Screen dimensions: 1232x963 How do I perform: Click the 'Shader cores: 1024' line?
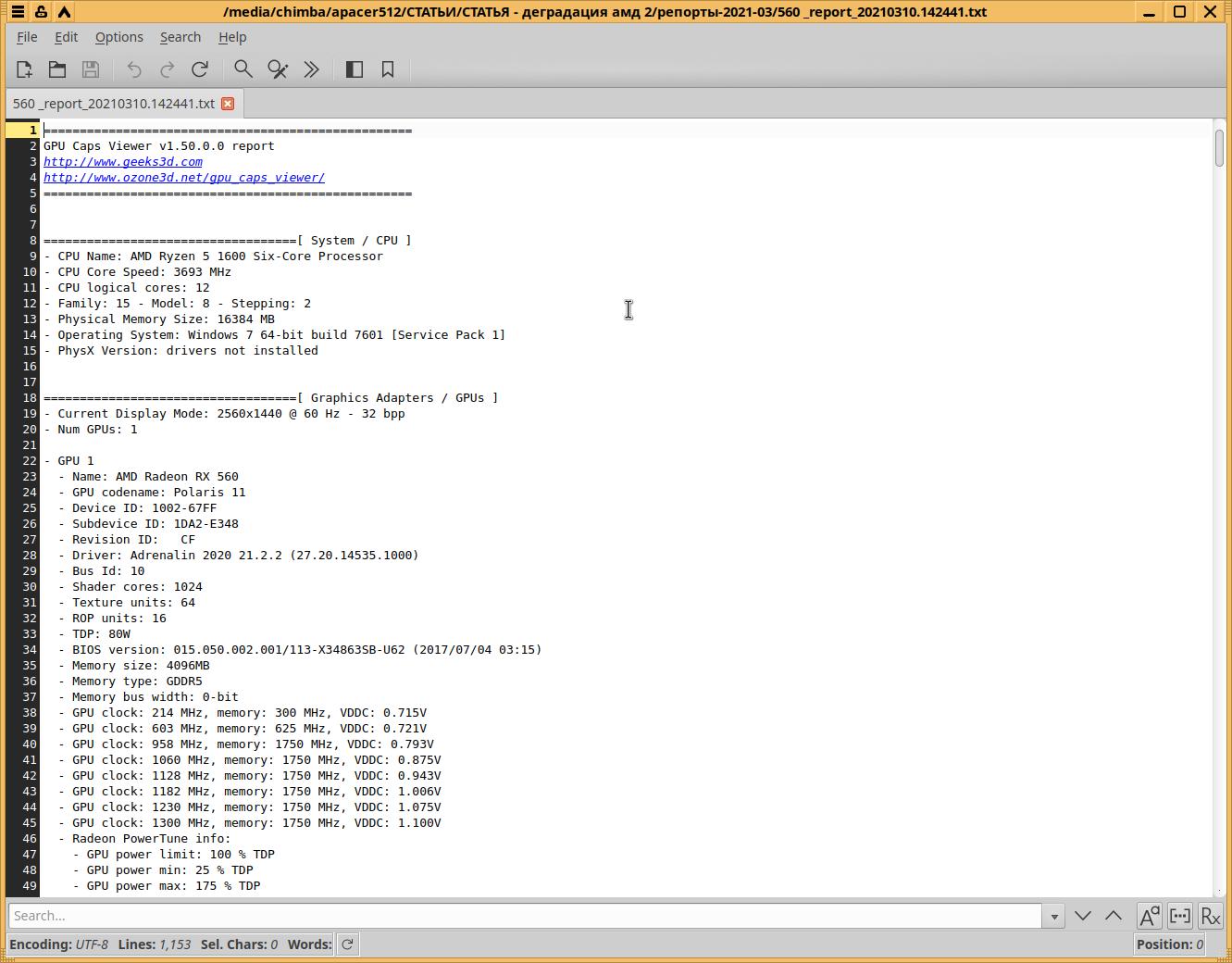[131, 587]
